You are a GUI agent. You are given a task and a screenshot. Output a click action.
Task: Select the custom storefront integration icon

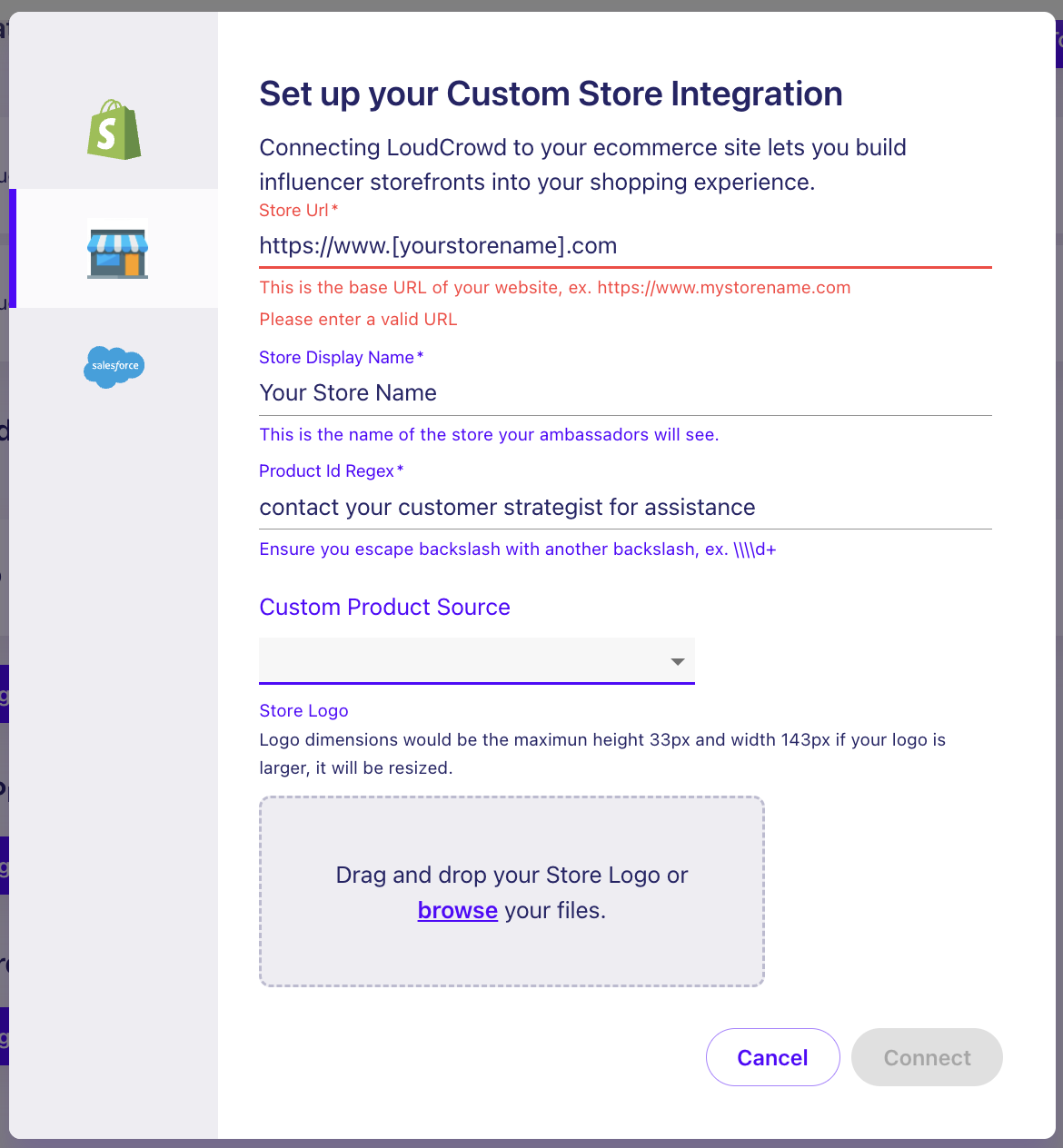point(117,253)
